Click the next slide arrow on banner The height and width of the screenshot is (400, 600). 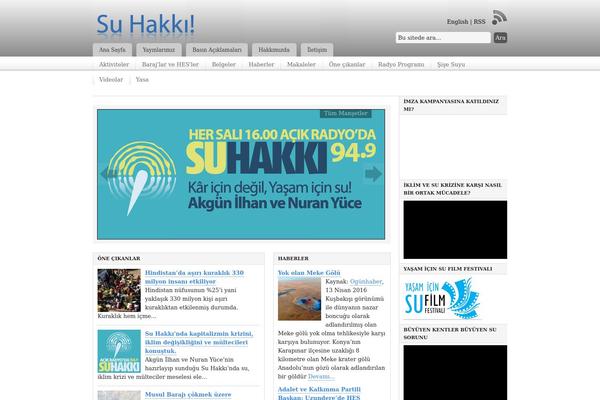(x=373, y=174)
